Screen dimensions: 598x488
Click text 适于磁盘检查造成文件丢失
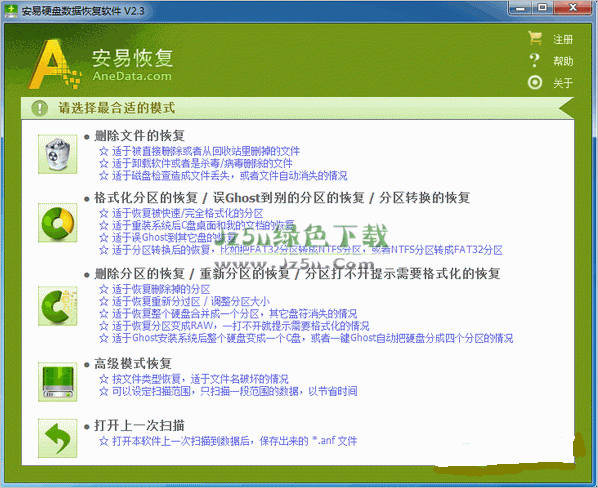click(170, 176)
